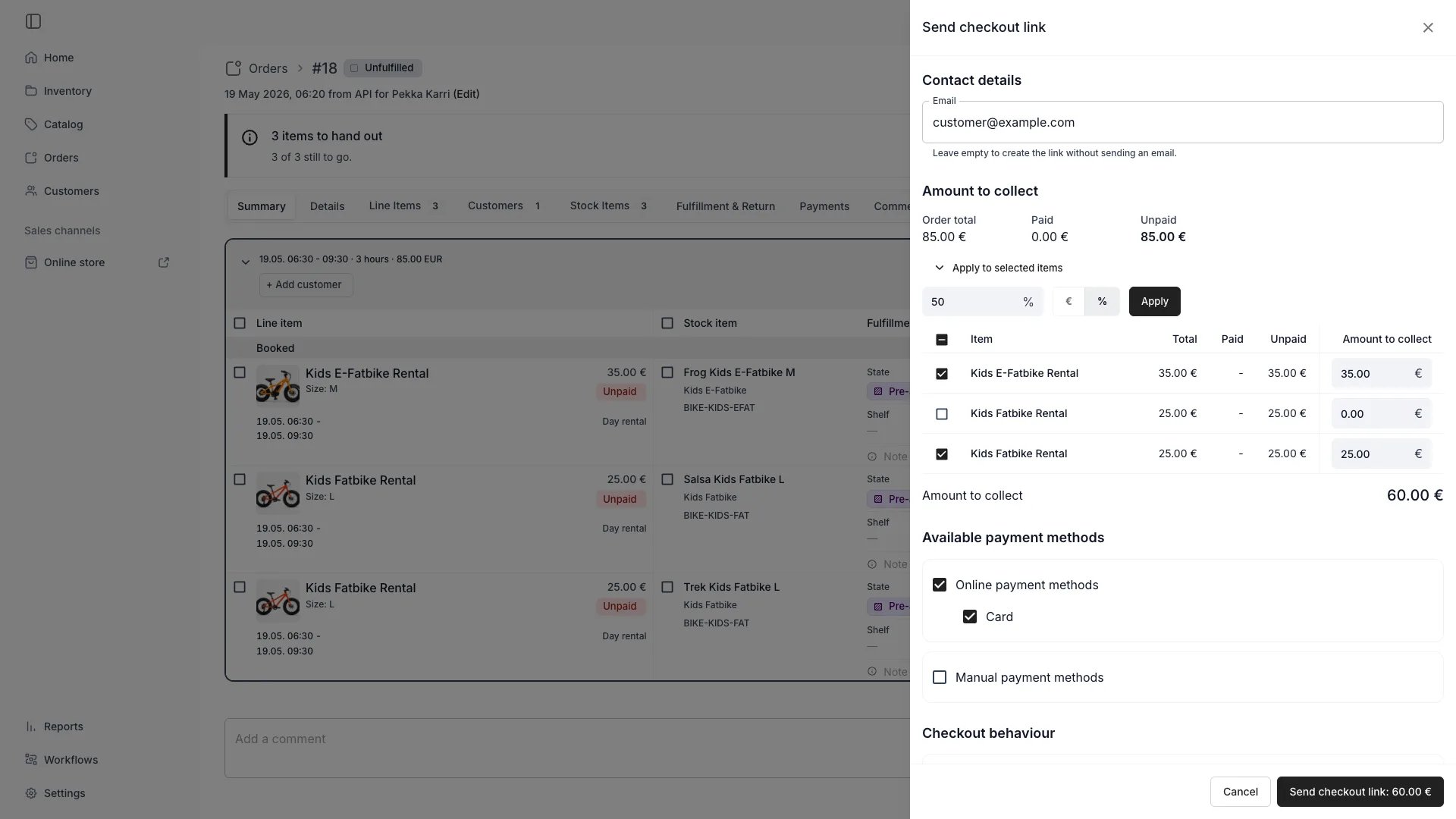1456x819 pixels.
Task: Toggle Card payment checkbox
Action: pyautogui.click(x=970, y=617)
